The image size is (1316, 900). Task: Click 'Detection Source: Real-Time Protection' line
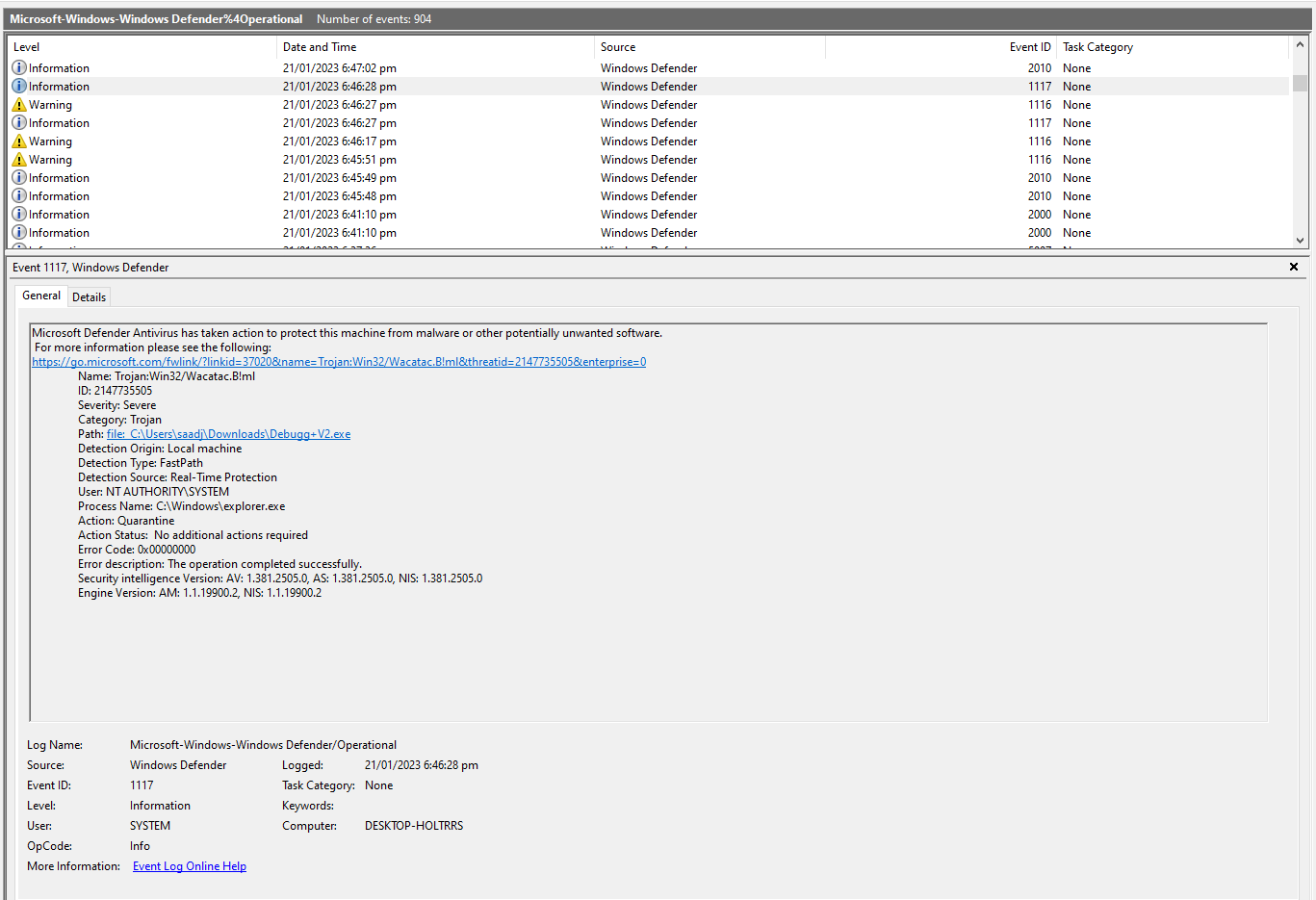pyautogui.click(x=177, y=477)
